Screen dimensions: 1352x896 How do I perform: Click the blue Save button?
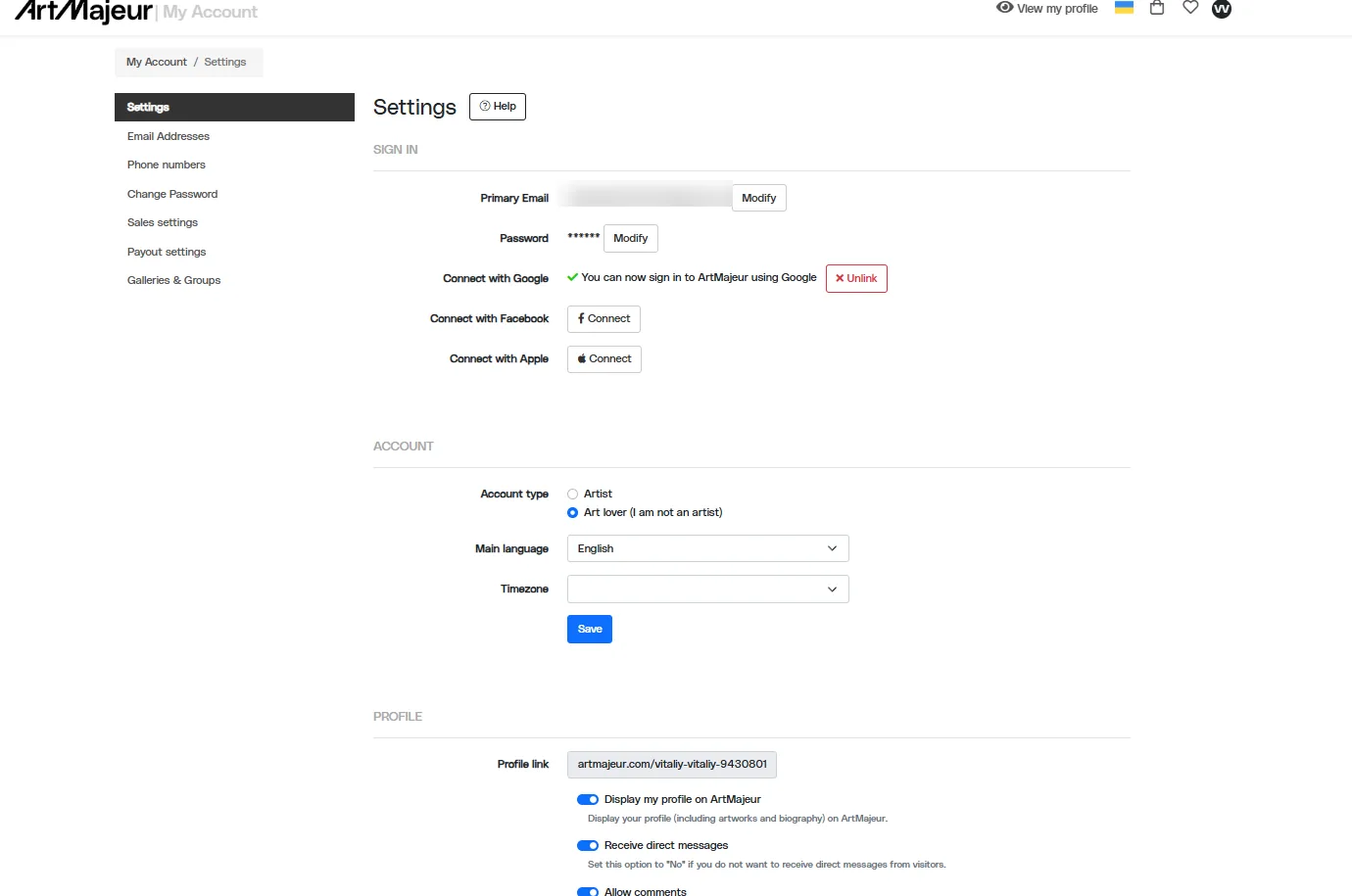590,630
